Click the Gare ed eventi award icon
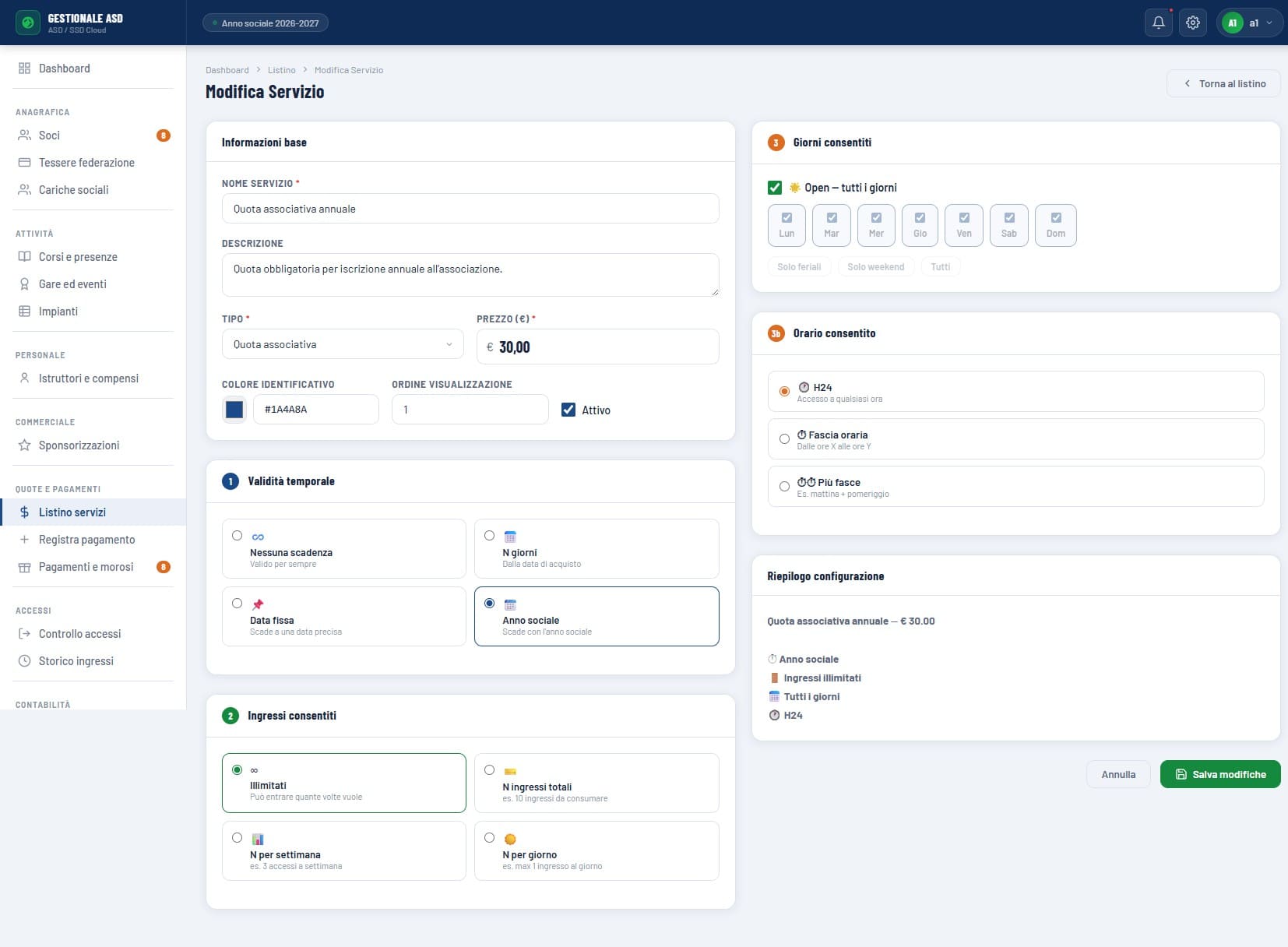Screen dimensions: 1288x947 [x=24, y=284]
